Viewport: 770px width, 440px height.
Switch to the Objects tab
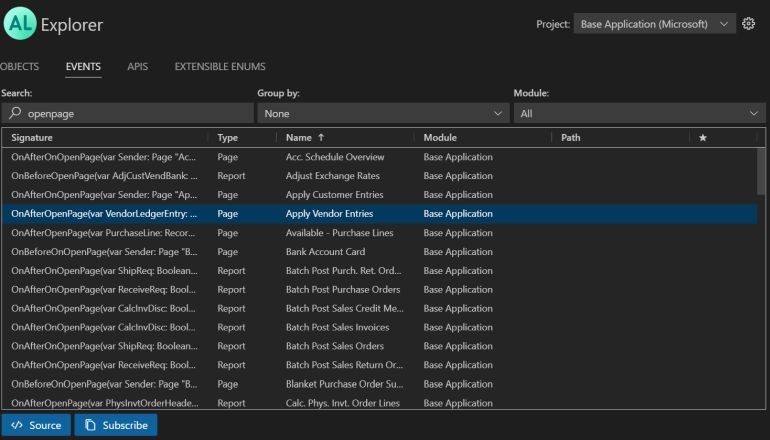pos(19,67)
